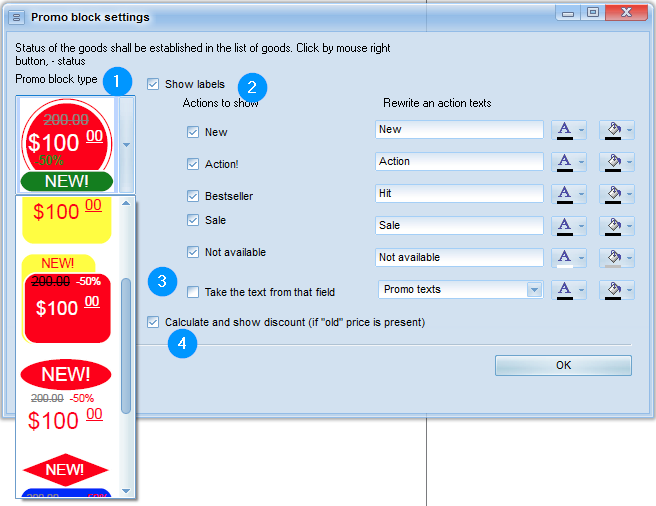Expand fill color arrow for Not available row
Viewport: 656px width, 506px height.
629,258
